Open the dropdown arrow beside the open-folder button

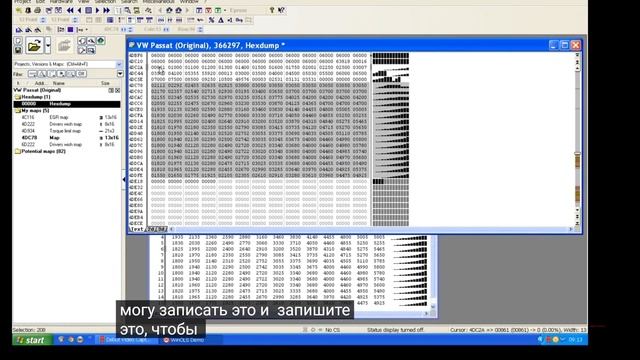pyautogui.click(x=48, y=45)
